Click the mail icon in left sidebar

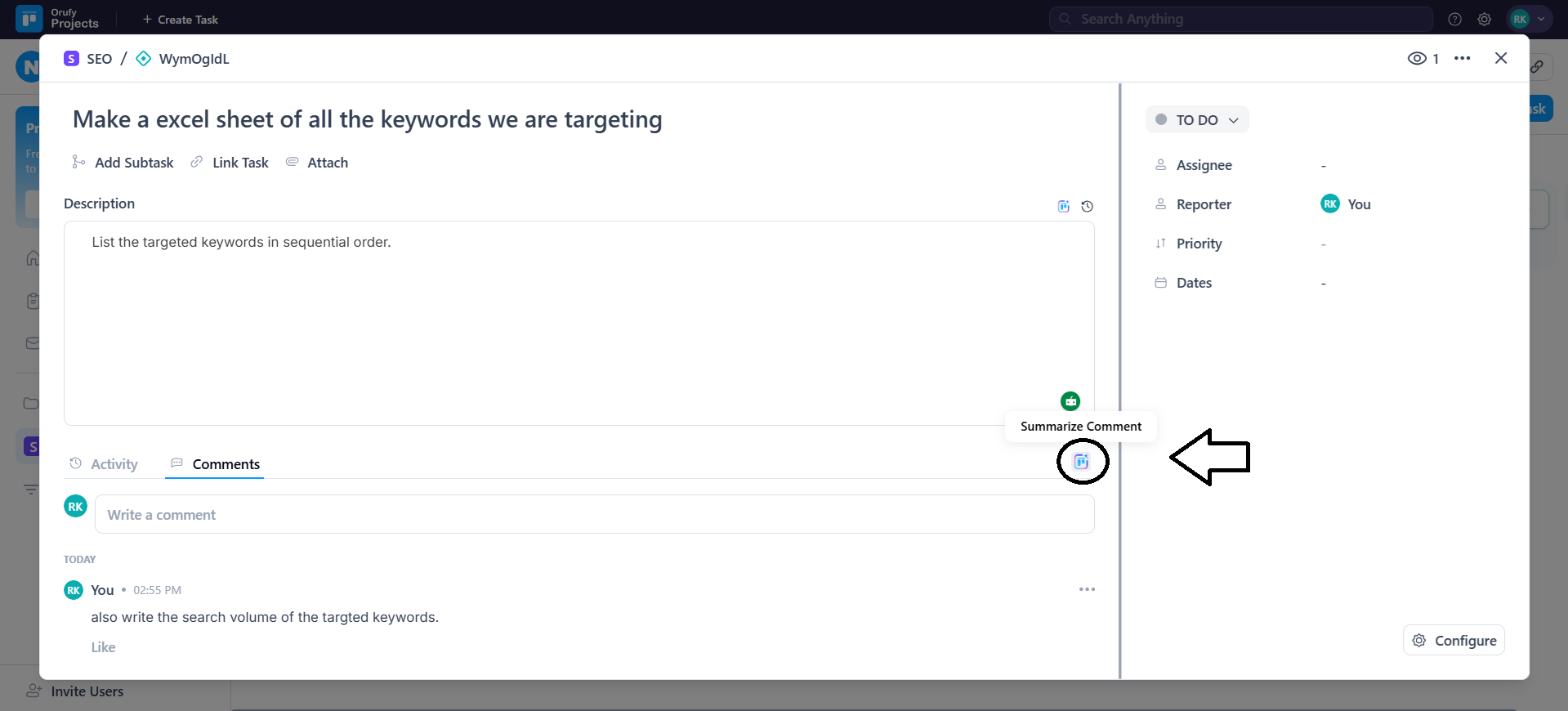[32, 343]
